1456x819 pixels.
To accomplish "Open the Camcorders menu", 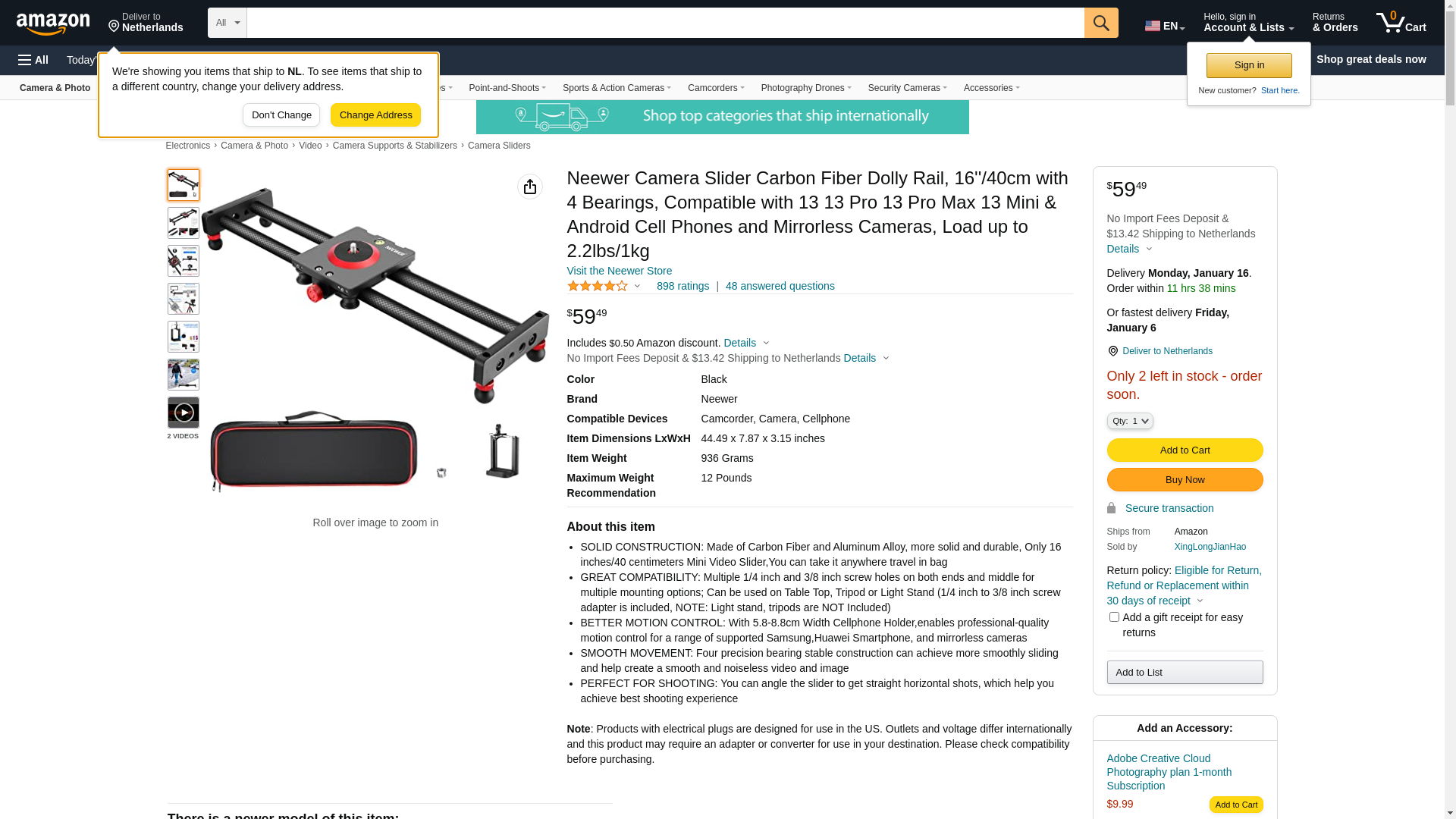I will [x=716, y=88].
